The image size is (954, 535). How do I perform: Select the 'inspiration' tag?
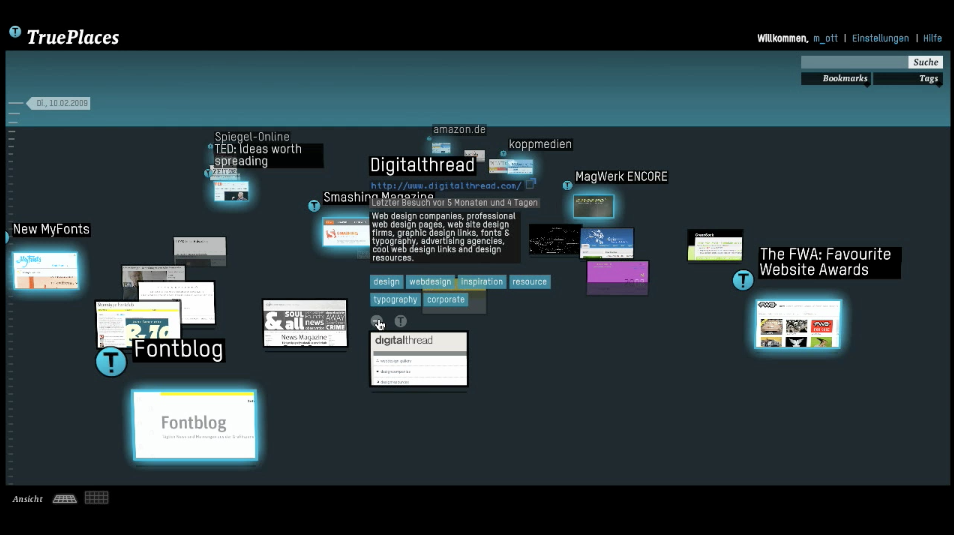(482, 282)
